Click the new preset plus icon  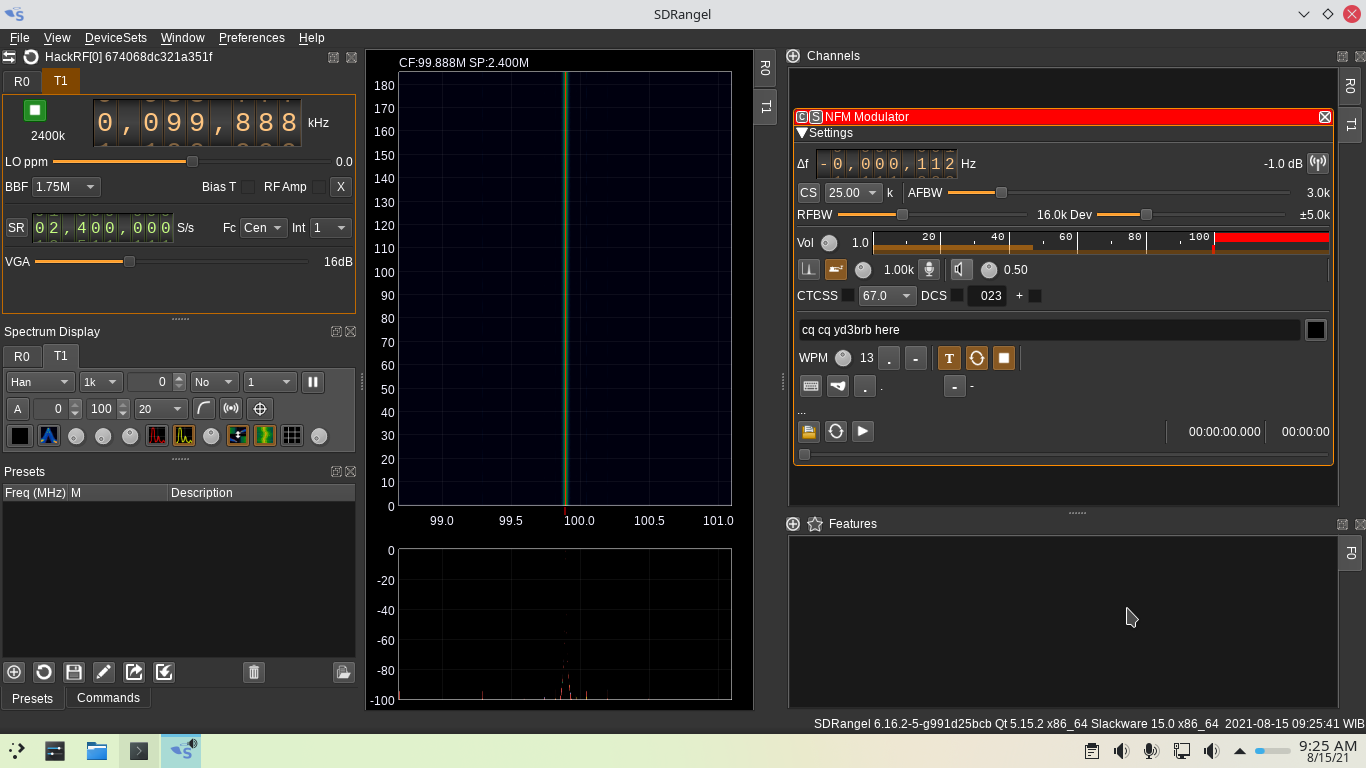[14, 672]
